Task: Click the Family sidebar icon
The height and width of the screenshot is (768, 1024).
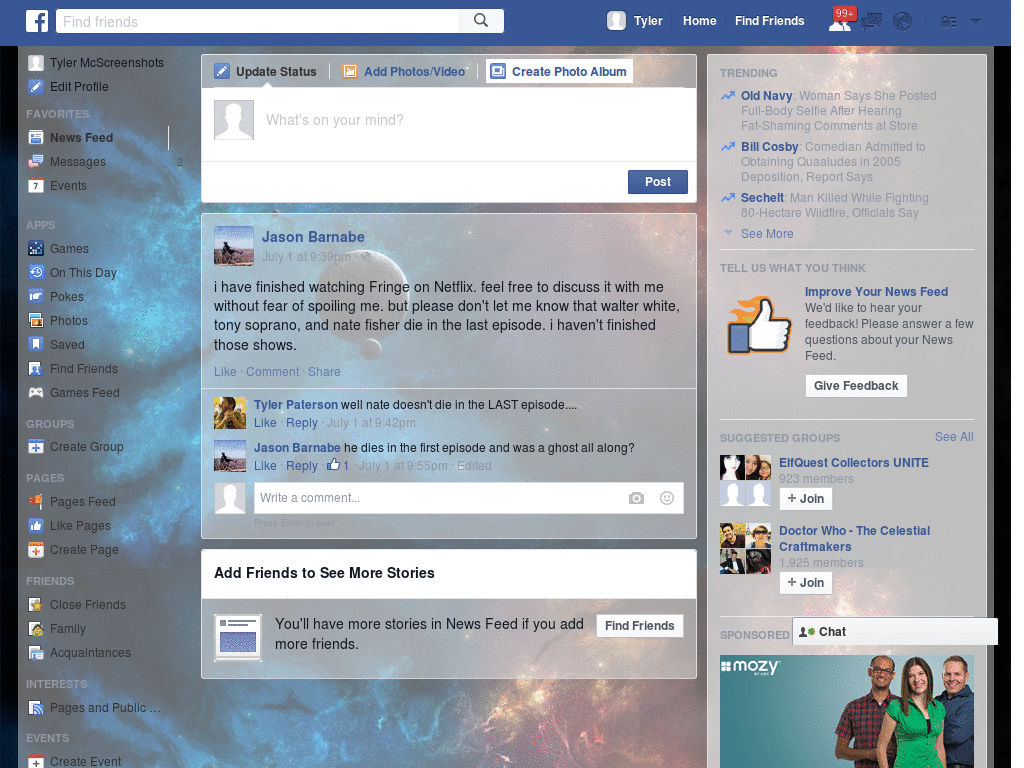Action: pyautogui.click(x=36, y=629)
